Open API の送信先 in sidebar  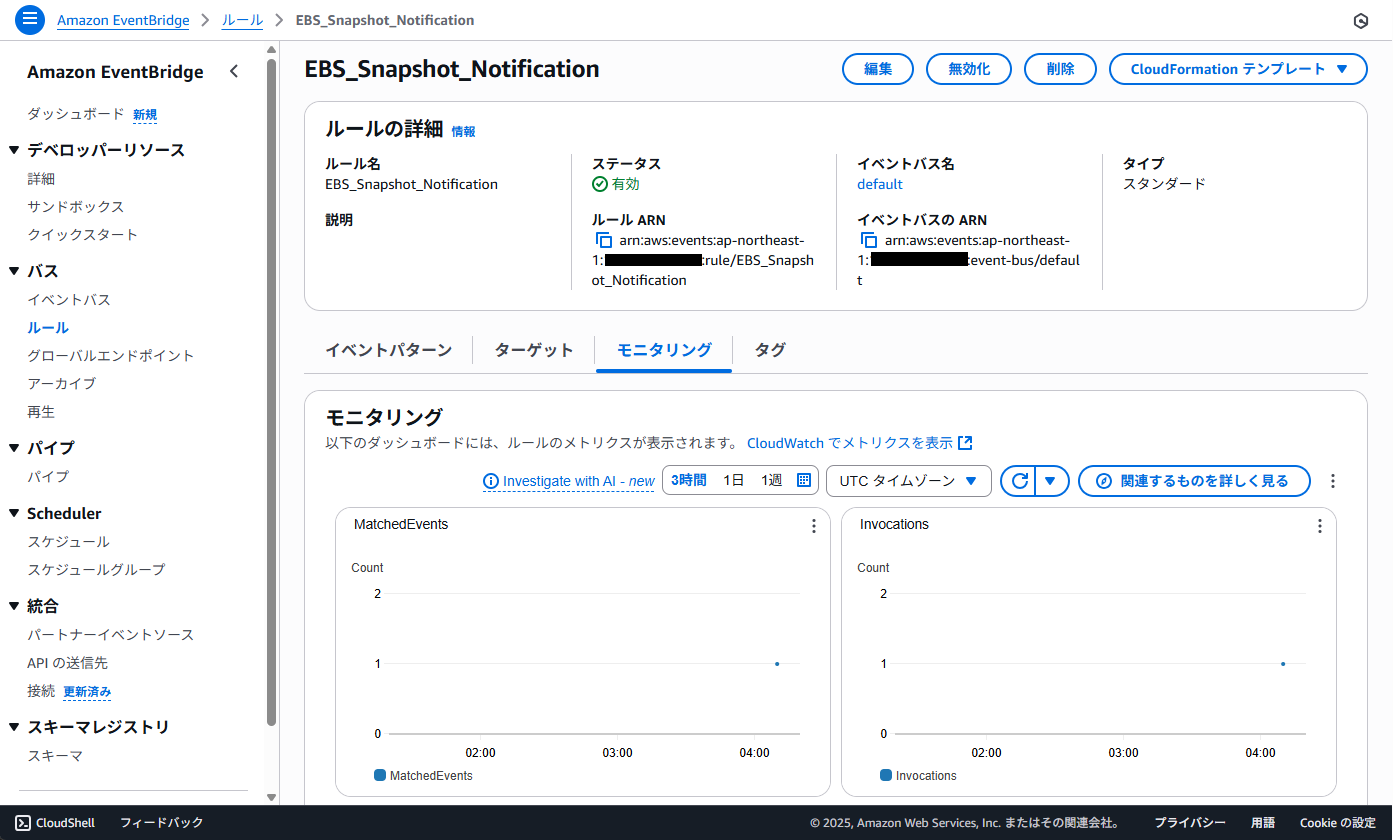pos(67,663)
